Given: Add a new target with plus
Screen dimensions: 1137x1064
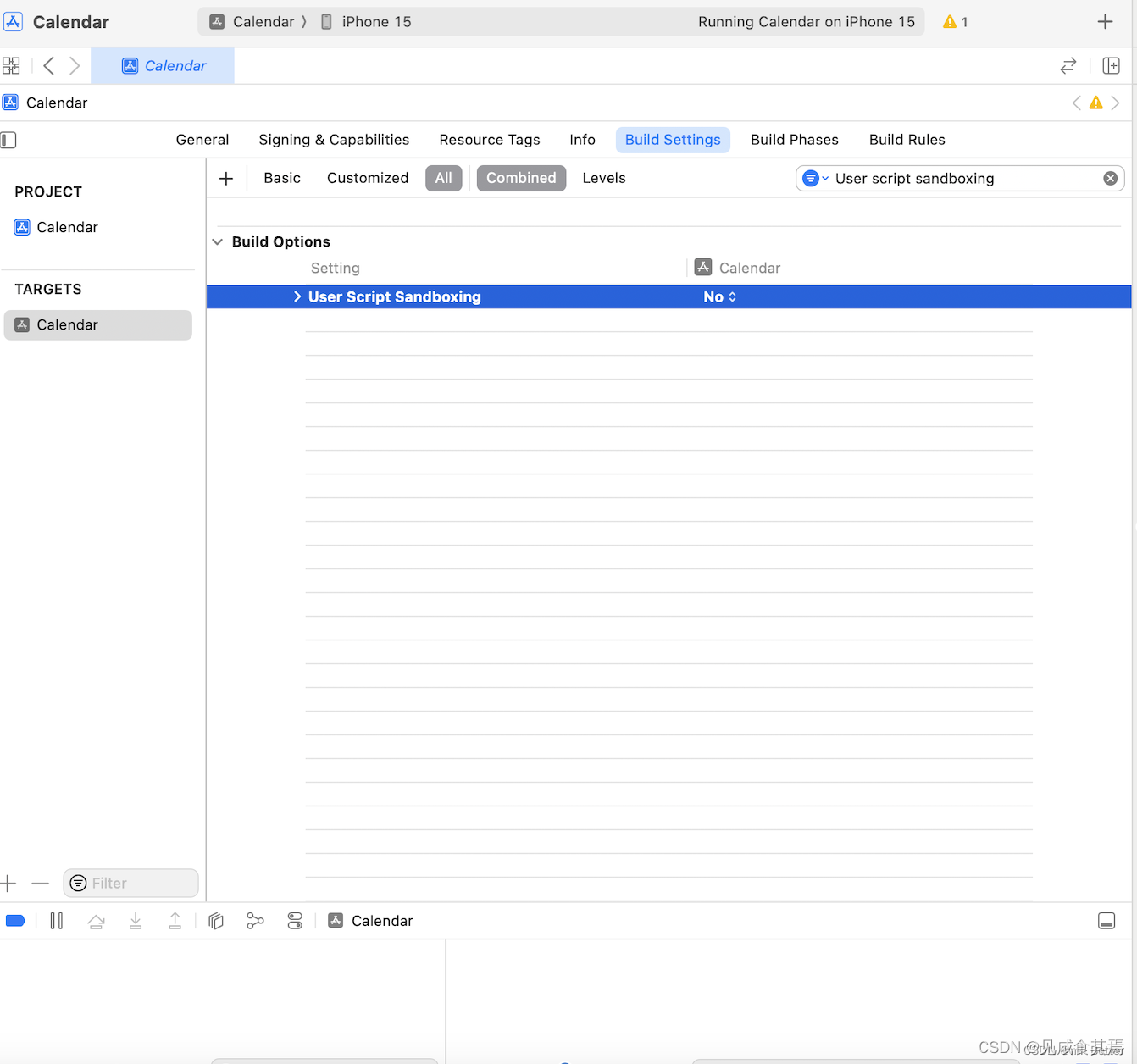Looking at the screenshot, I should coord(8,884).
